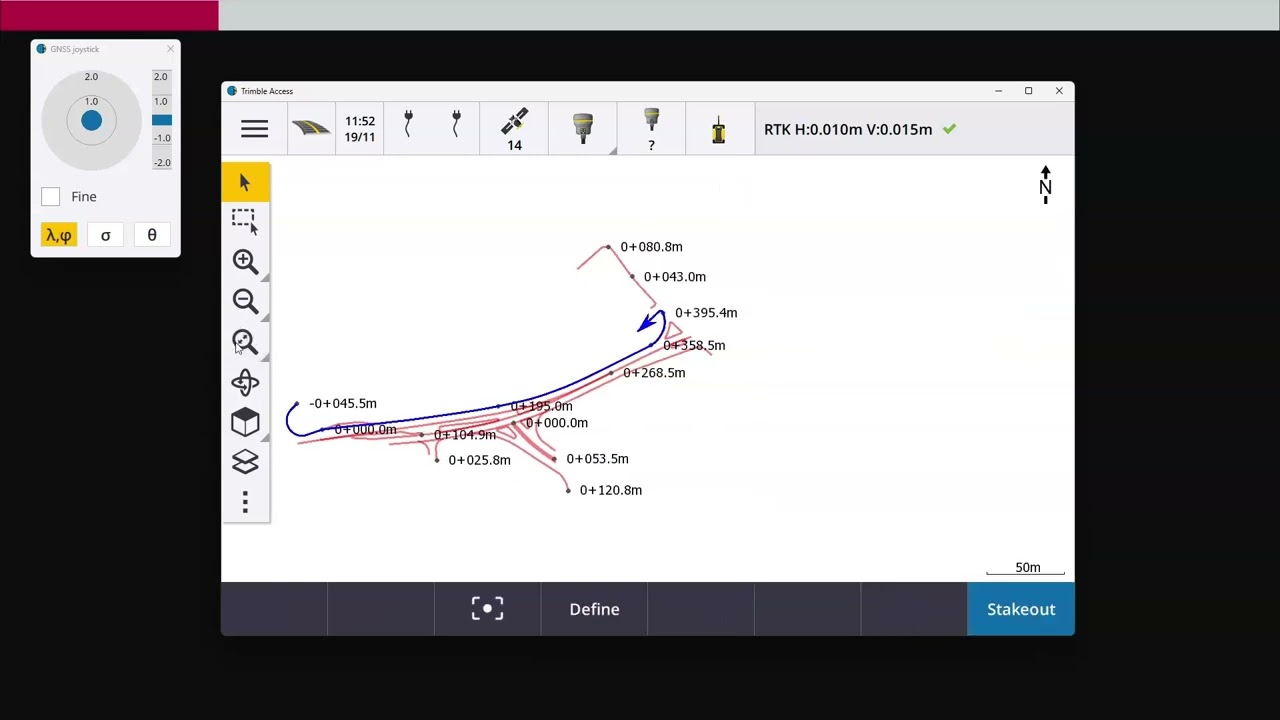This screenshot has width=1280, height=720.
Task: Minimize the Trimble Access window
Action: [x=998, y=91]
